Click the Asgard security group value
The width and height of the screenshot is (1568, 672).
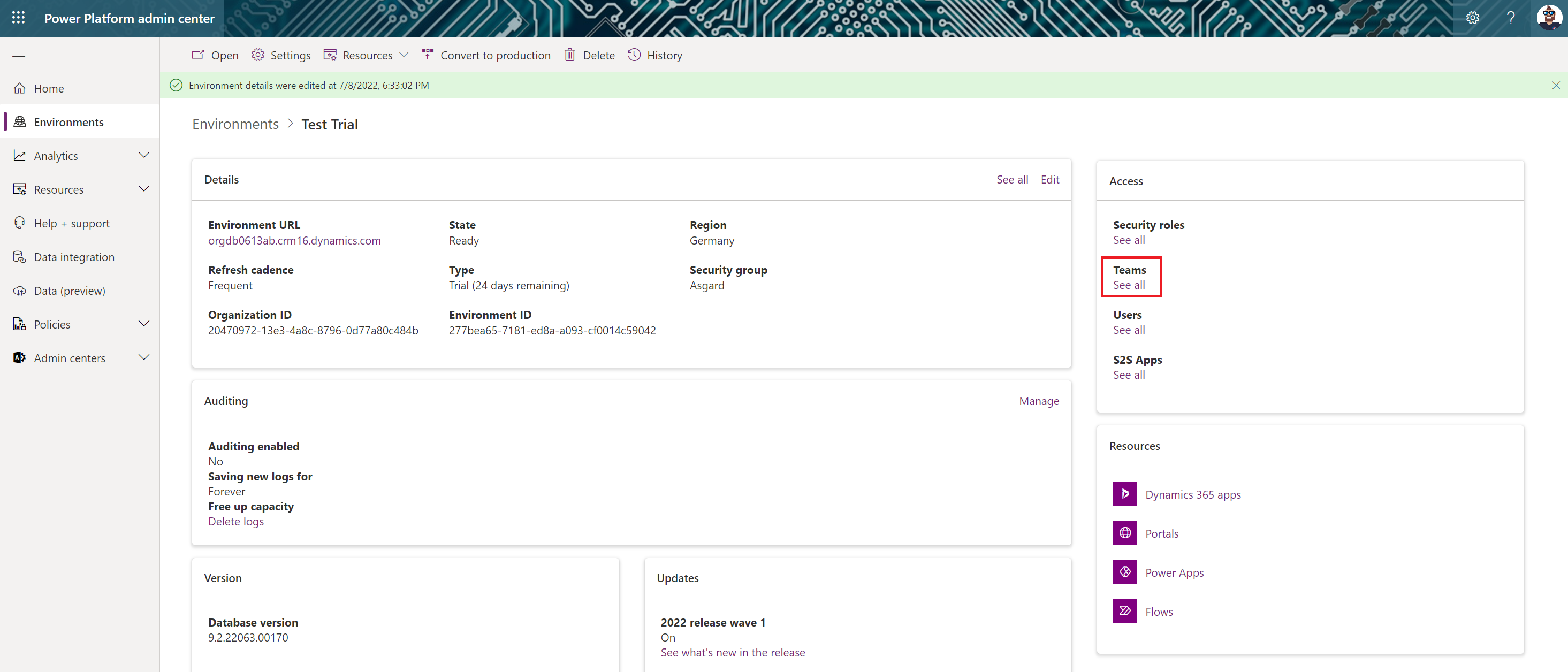(707, 286)
